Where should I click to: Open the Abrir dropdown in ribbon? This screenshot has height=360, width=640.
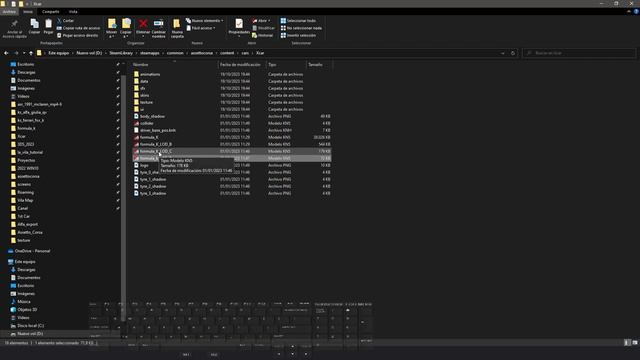click(261, 20)
